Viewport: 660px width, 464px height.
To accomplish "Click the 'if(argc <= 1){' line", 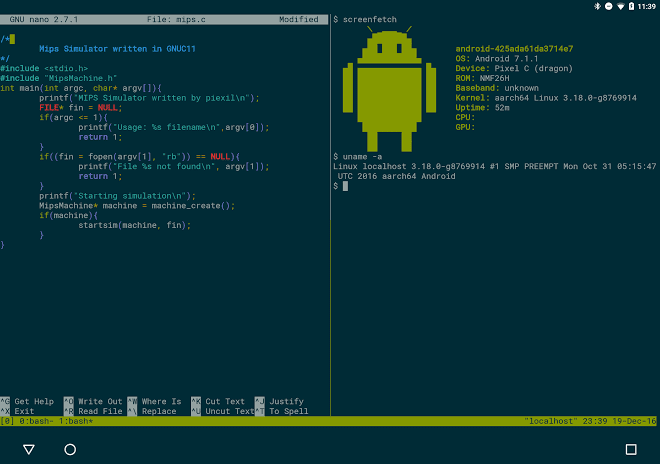I will (x=74, y=117).
